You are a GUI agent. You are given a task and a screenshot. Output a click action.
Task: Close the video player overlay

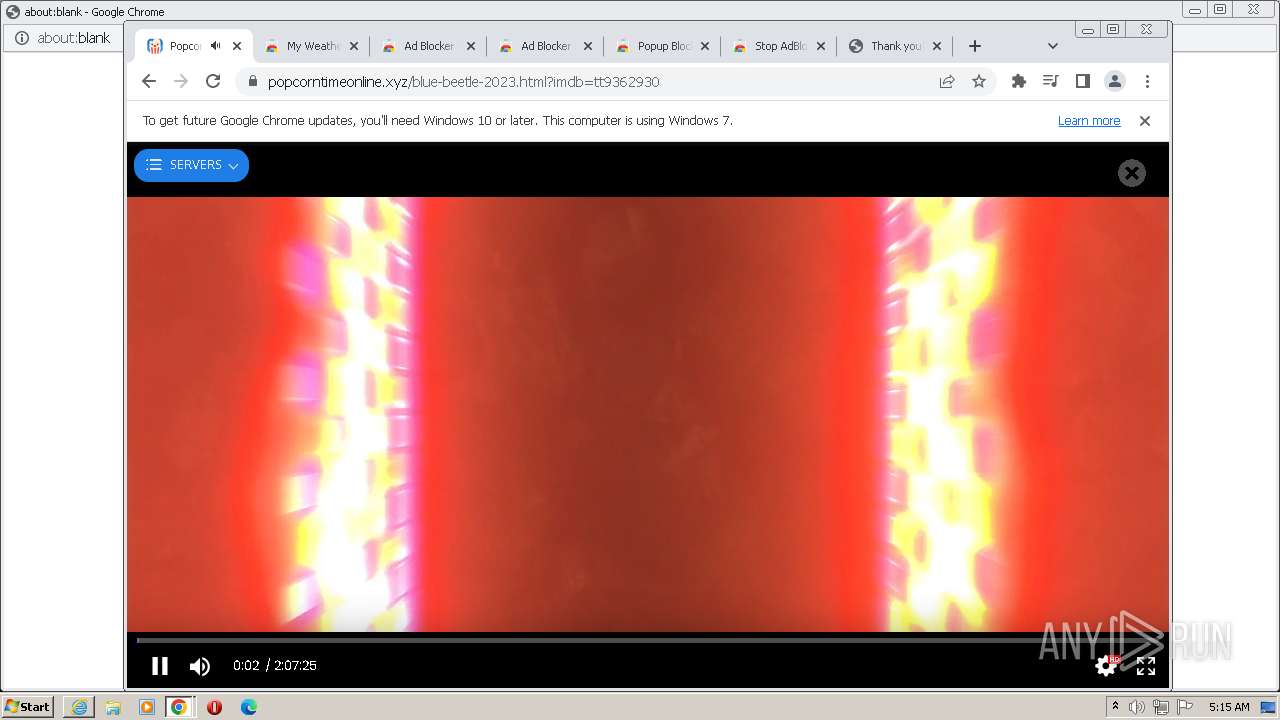(1131, 173)
